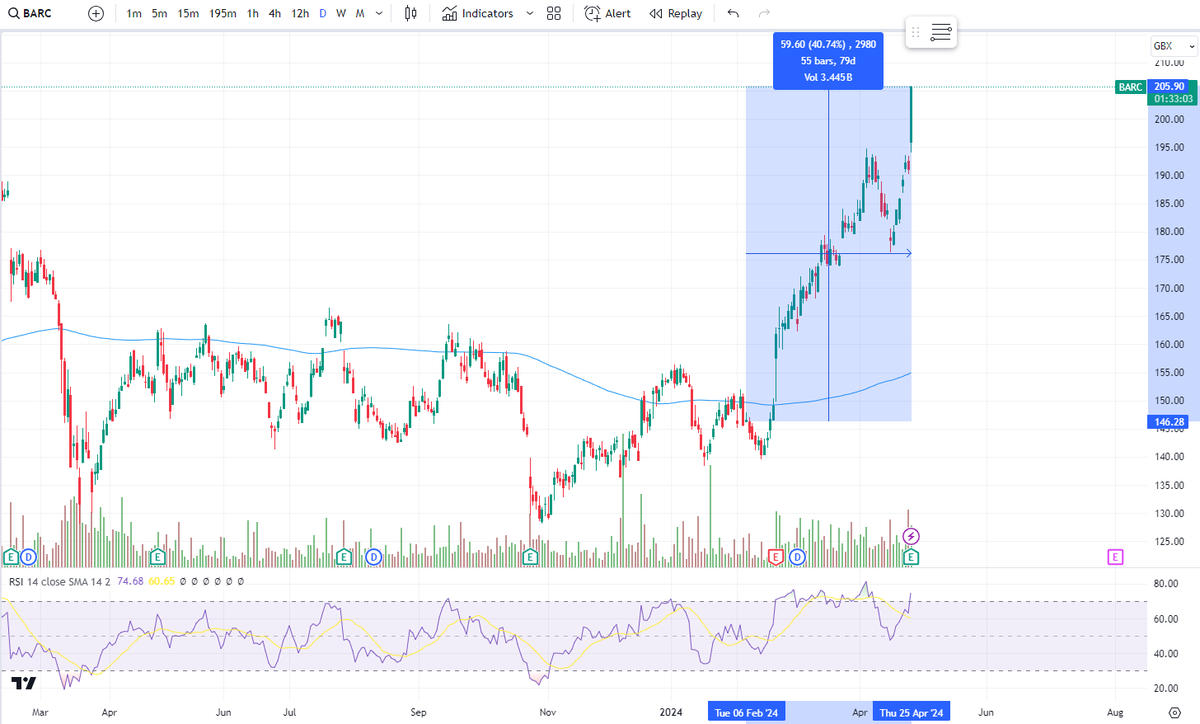Screen dimensions: 1200x724
Task: Open the earnings marker near late October
Action: pyautogui.click(x=531, y=555)
